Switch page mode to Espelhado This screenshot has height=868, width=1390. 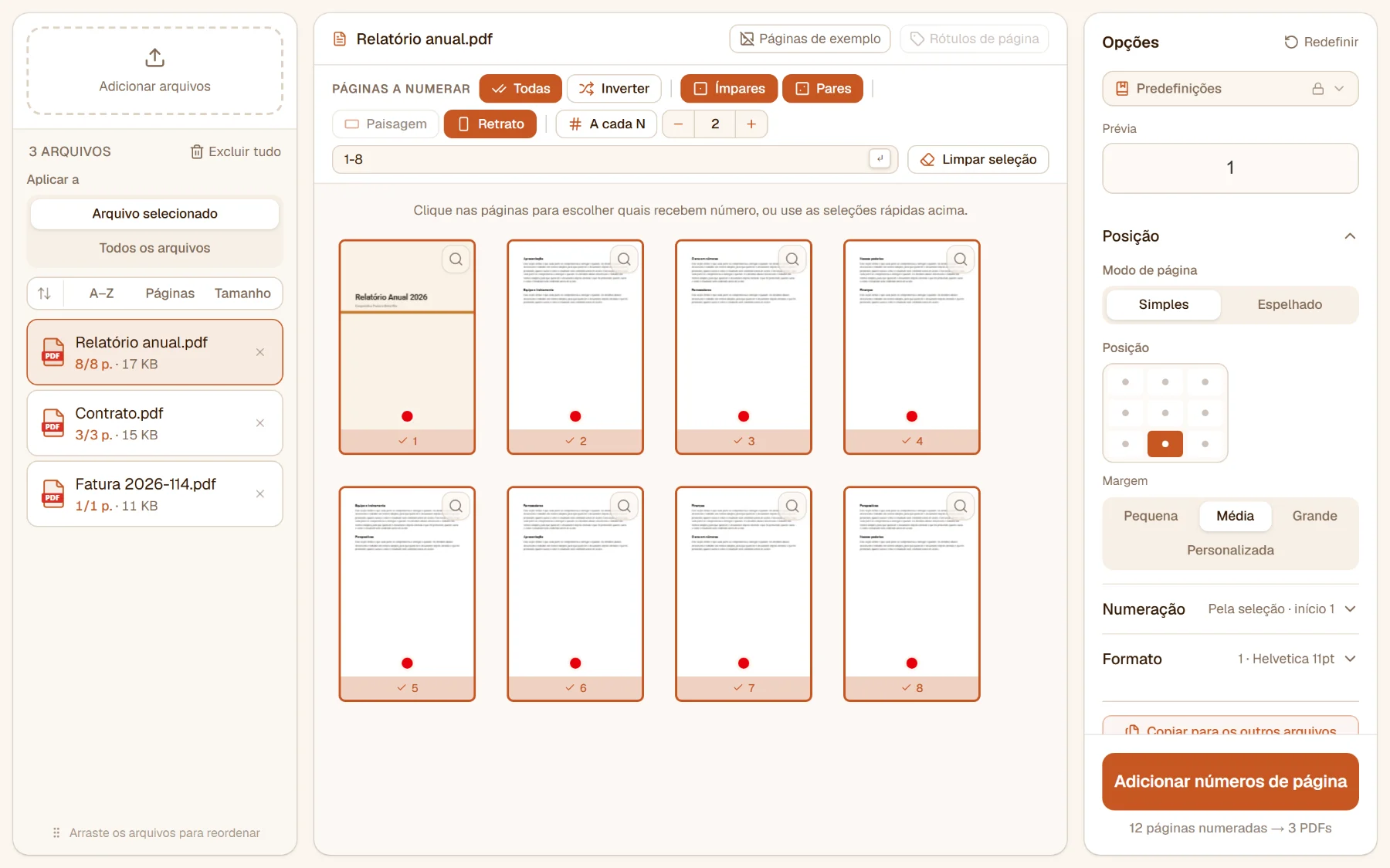[x=1290, y=304]
